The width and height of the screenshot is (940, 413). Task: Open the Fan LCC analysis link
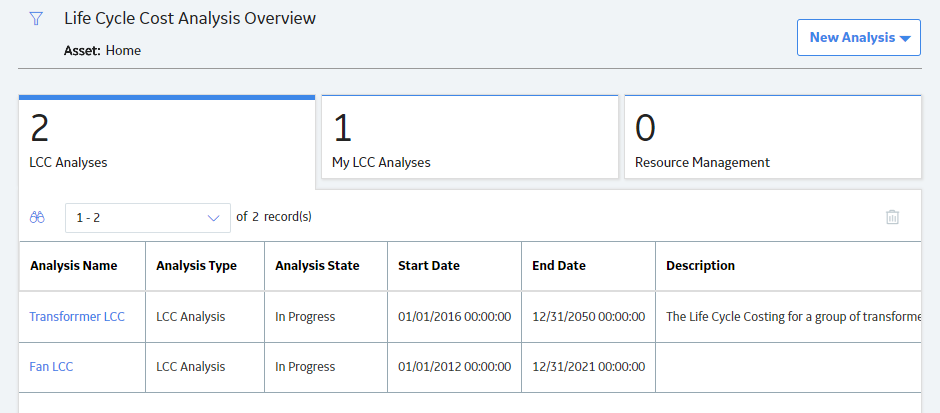pyautogui.click(x=51, y=366)
